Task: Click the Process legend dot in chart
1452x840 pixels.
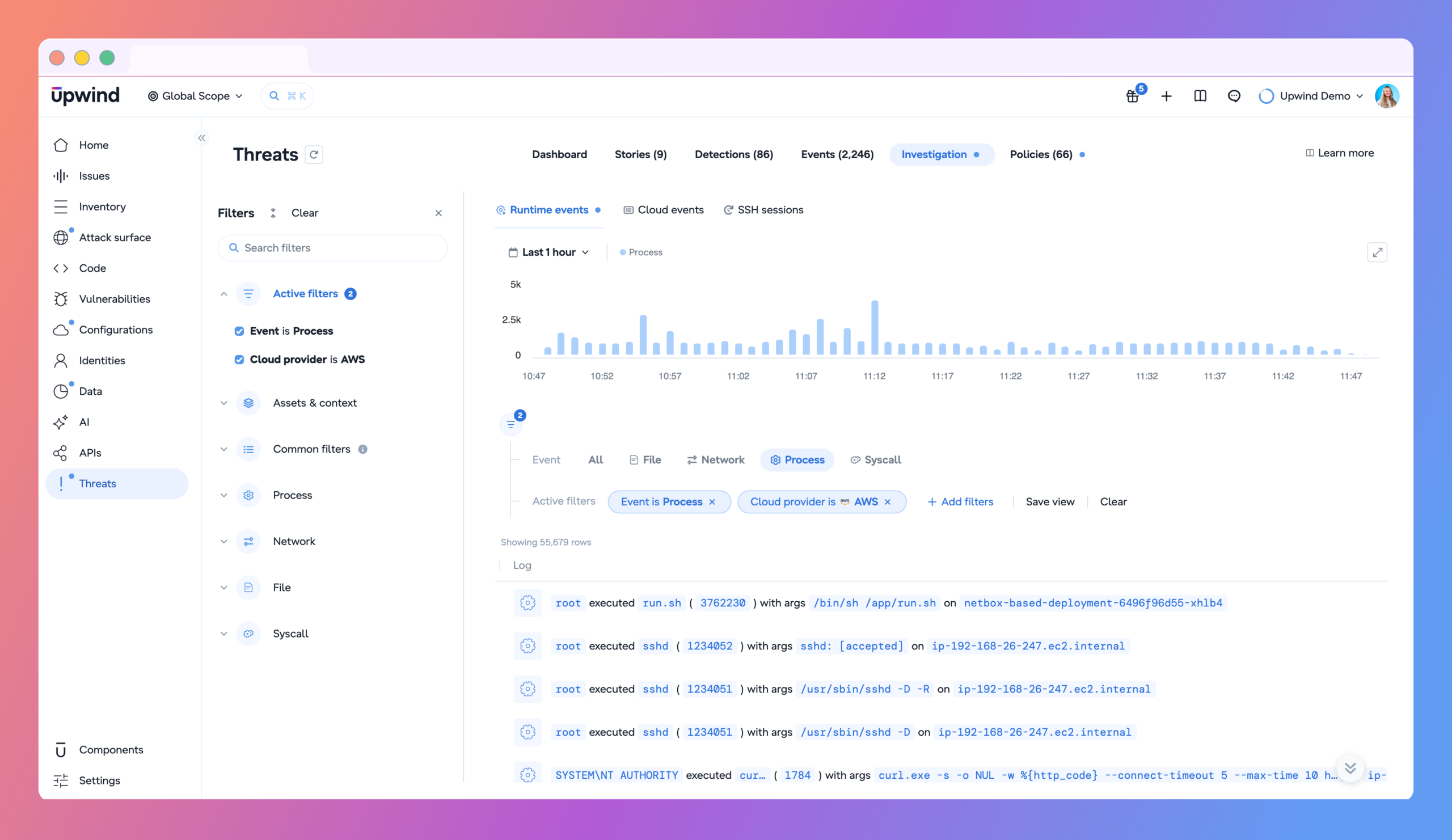Action: tap(622, 252)
